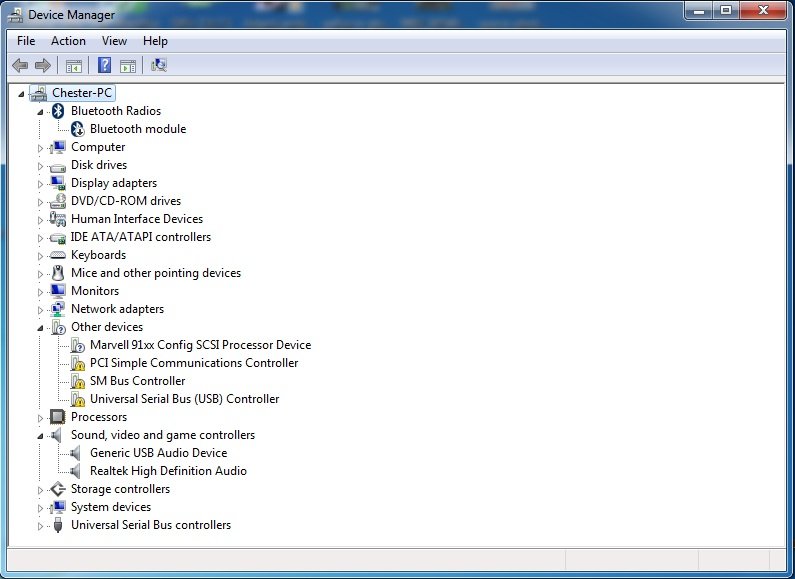
Task: Expand the Network adapters node
Action: tap(41, 310)
